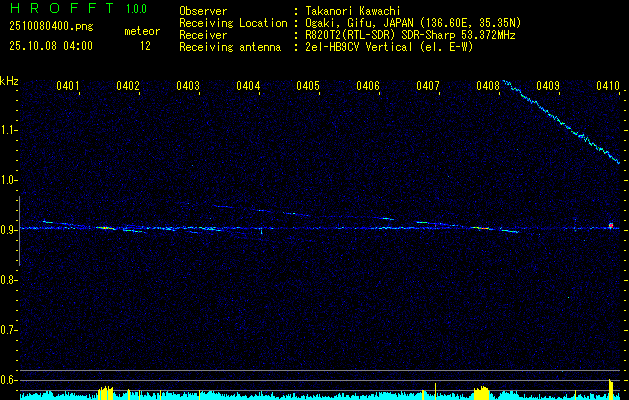This screenshot has height=400, width=629.
Task: Click the 0401 time marker
Action: 67,85
